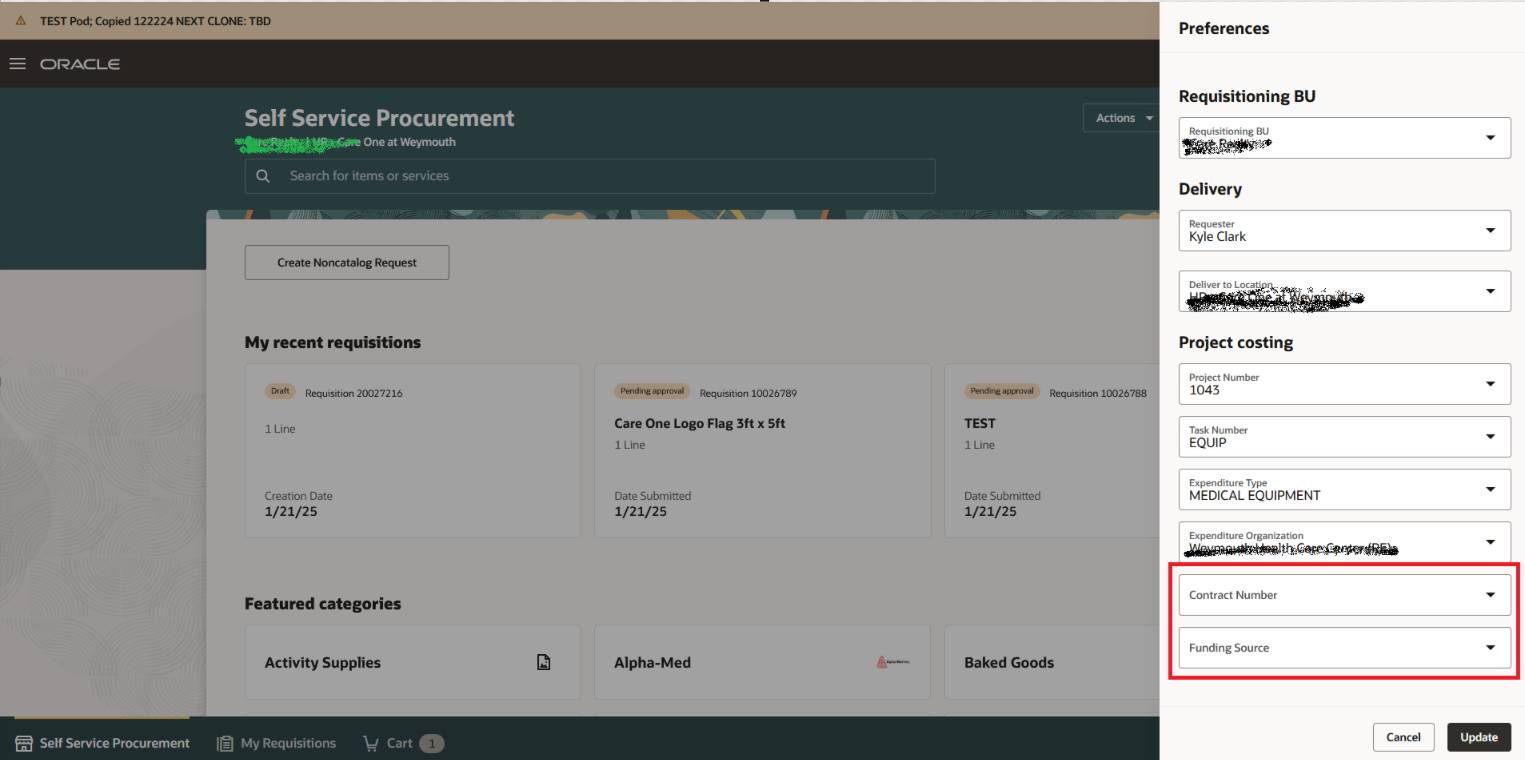Click the document icon beside Activity Supplies

click(543, 662)
